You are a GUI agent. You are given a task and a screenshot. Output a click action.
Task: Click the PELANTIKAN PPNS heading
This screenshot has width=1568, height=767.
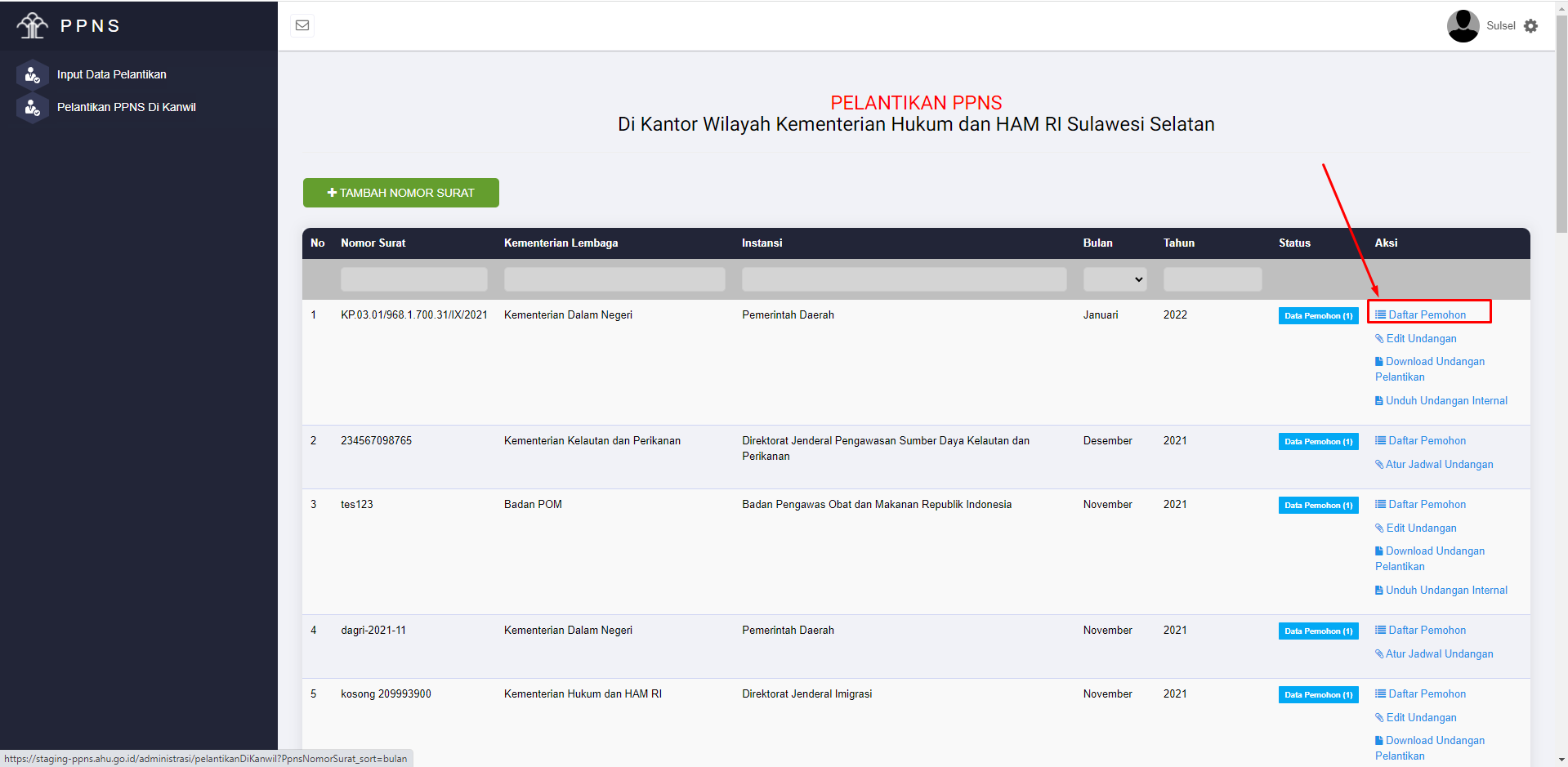(916, 103)
